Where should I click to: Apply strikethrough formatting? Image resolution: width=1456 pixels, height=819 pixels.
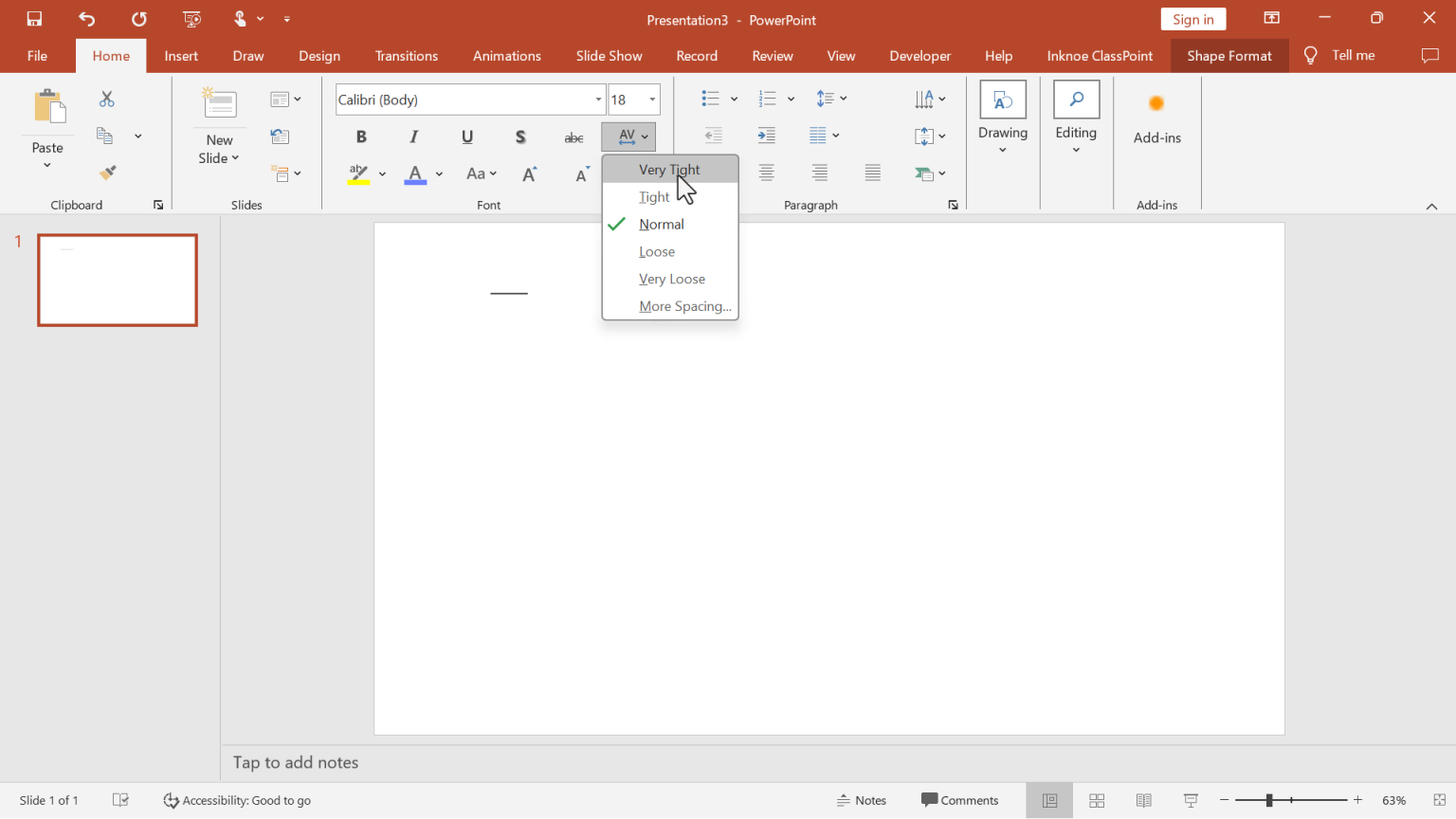point(573,136)
